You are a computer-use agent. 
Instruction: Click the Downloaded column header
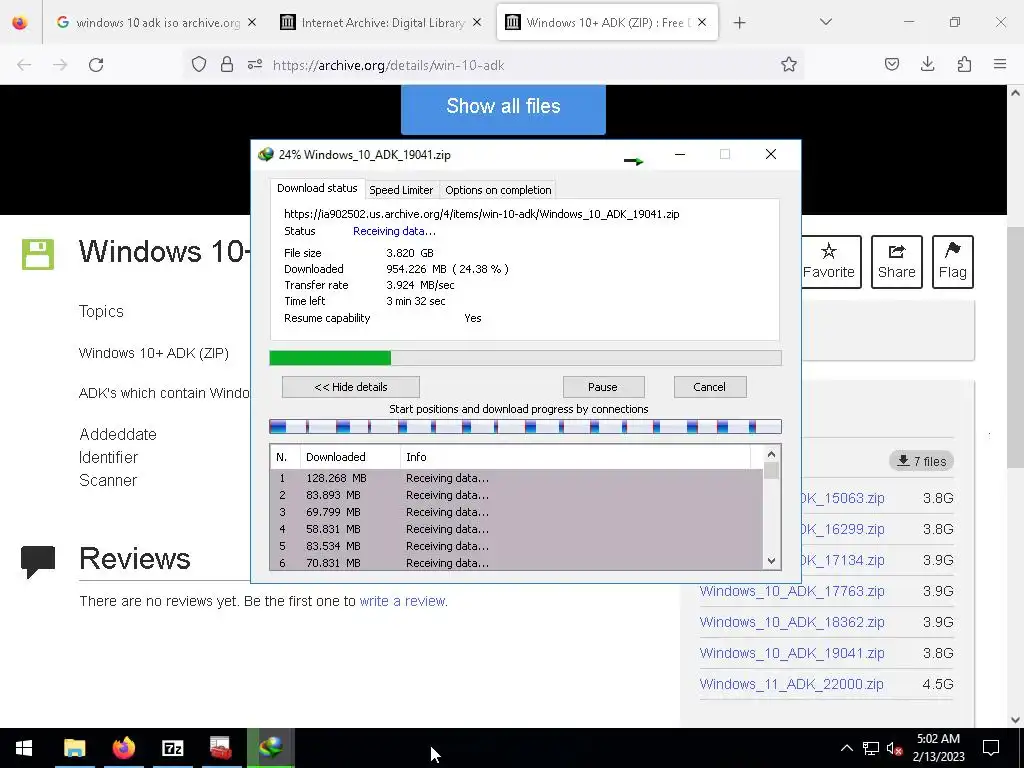(x=350, y=457)
